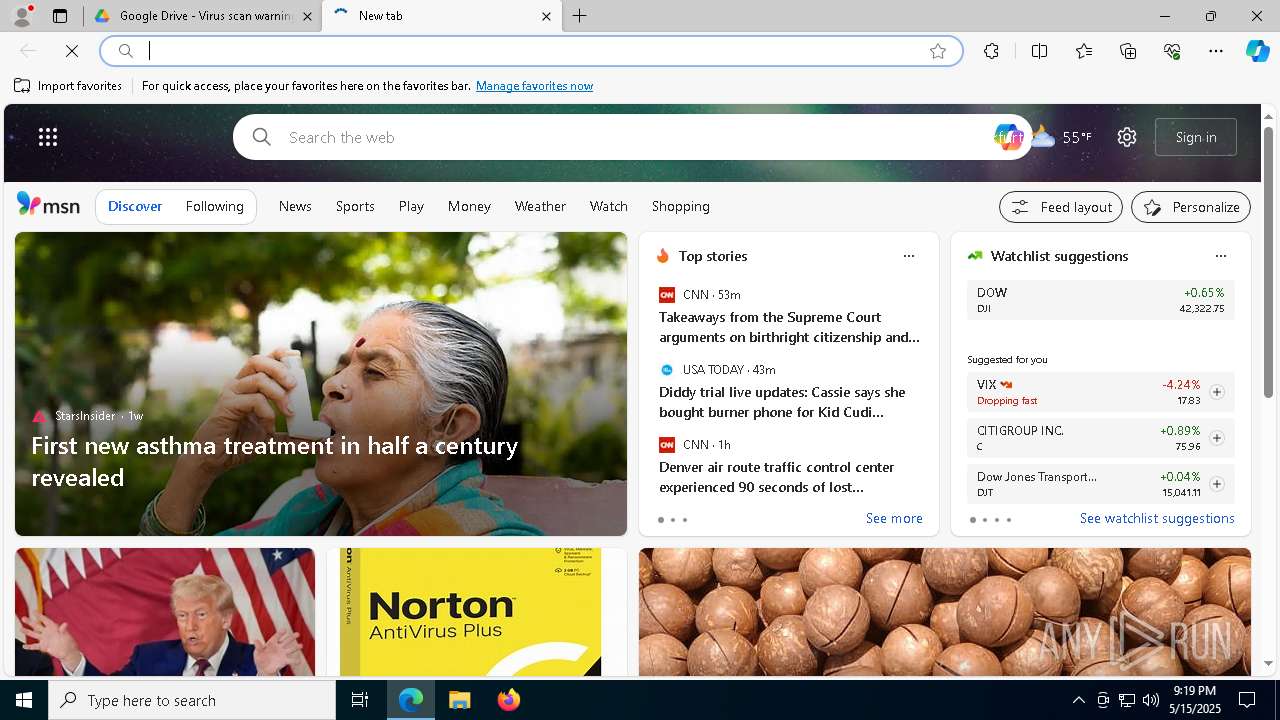Add this page to favorites star
Image resolution: width=1280 pixels, height=720 pixels.
pos(937,51)
